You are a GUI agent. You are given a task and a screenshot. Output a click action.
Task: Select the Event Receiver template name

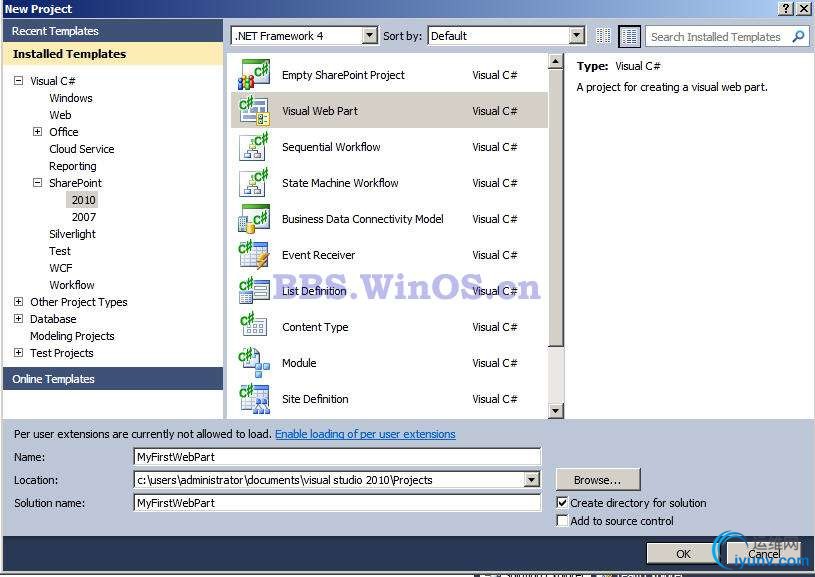pos(319,255)
